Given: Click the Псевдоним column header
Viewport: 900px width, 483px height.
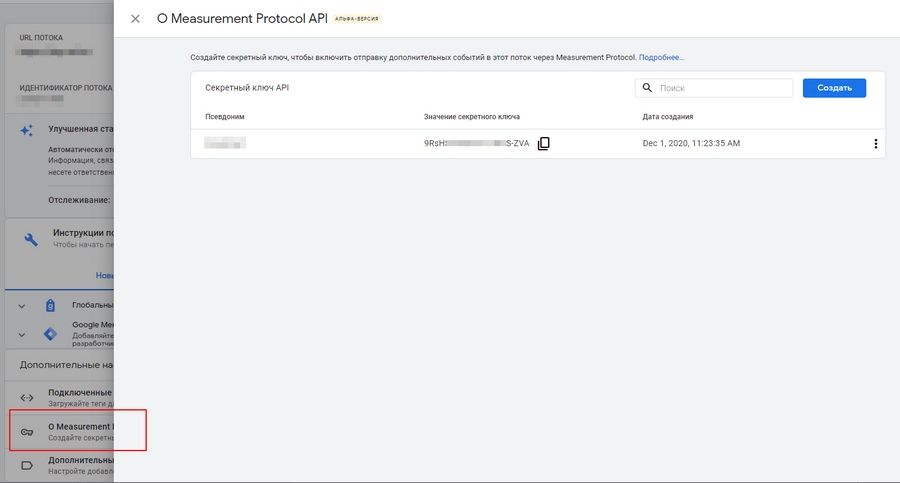Looking at the screenshot, I should (x=224, y=117).
